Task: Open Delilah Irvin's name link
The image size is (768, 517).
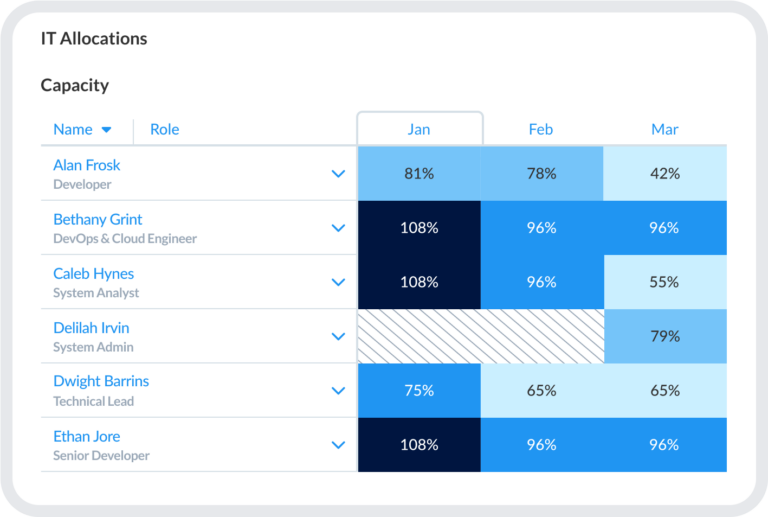Action: tap(91, 327)
